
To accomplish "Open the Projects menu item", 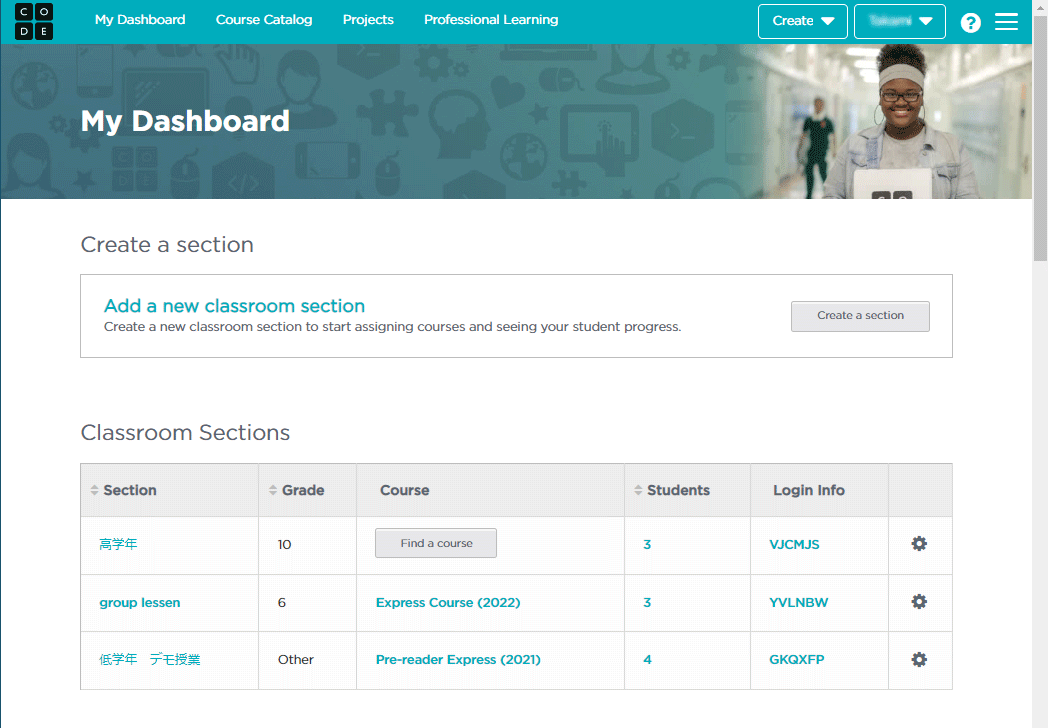I will click(368, 20).
